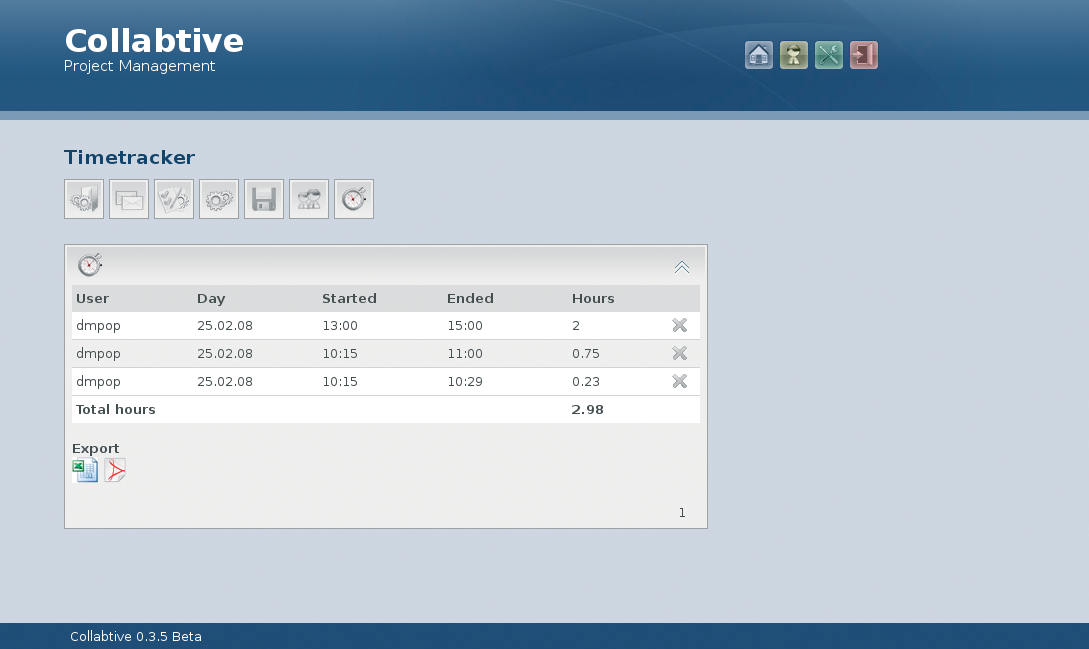Click the Ended column header
This screenshot has width=1089, height=649.
pos(470,298)
